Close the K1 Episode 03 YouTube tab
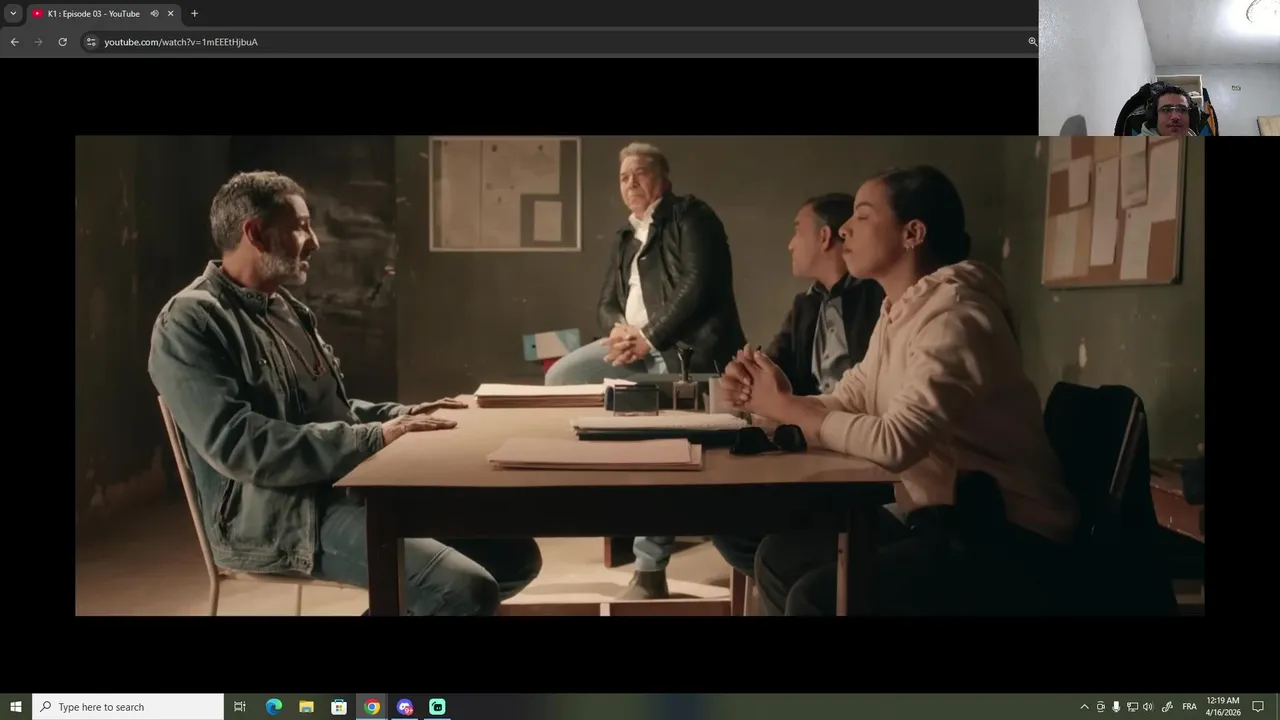 [170, 14]
